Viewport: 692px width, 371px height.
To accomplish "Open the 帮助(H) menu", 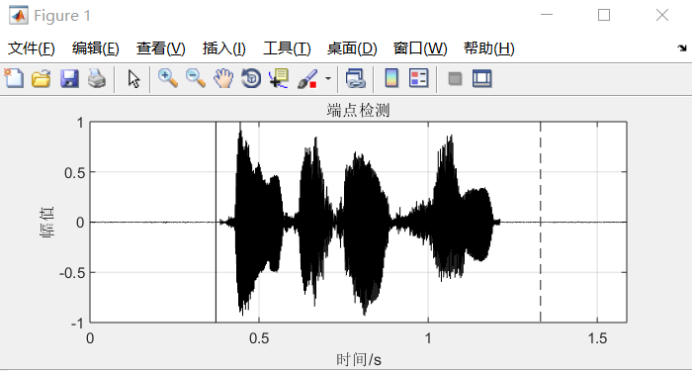I will point(489,48).
